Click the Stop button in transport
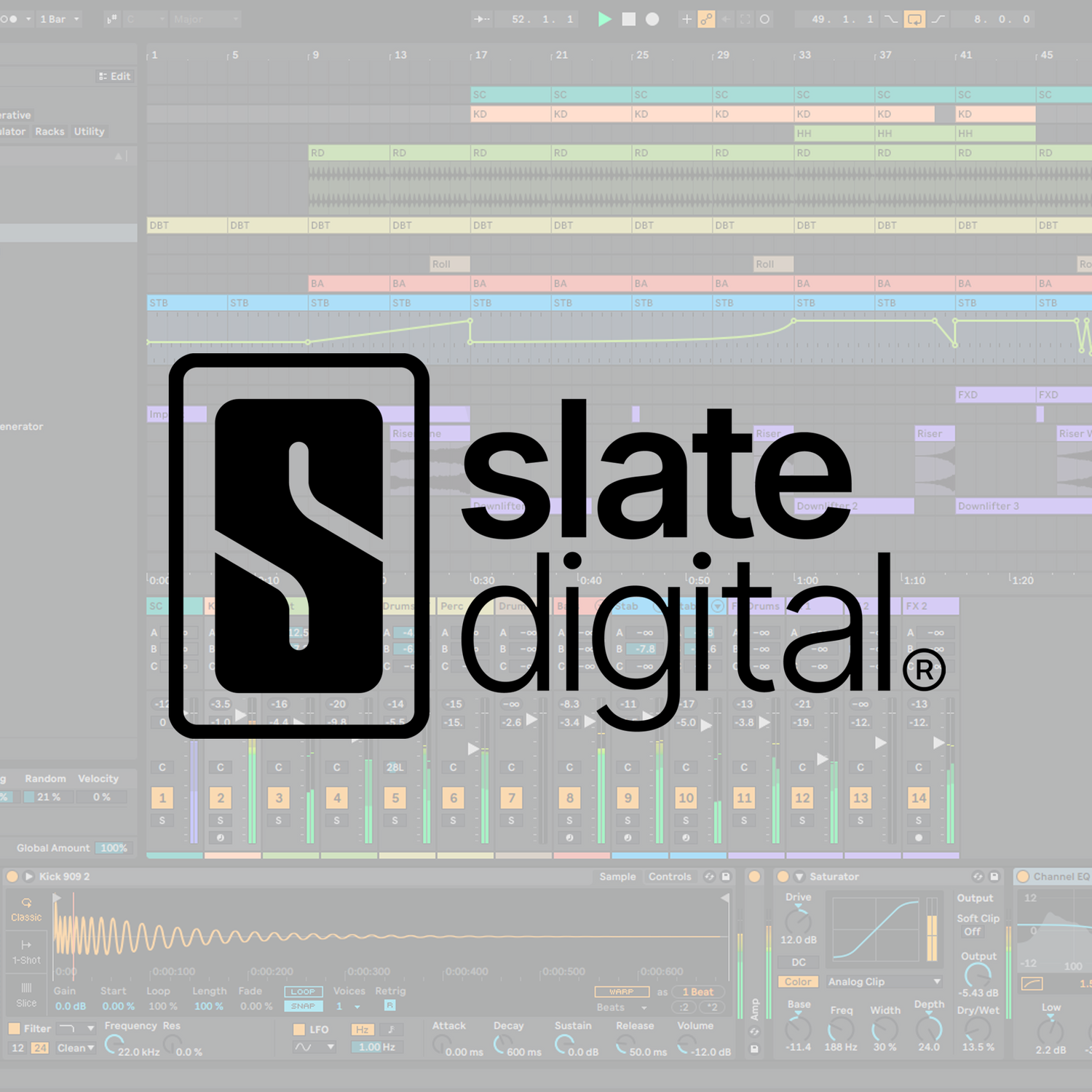This screenshot has height=1092, width=1092. point(629,20)
